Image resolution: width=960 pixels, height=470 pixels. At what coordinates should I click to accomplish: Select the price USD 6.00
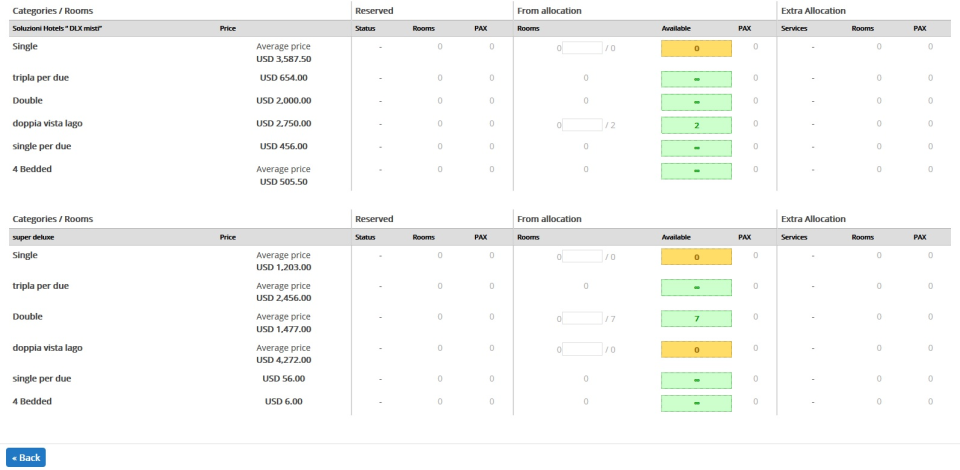pos(283,401)
